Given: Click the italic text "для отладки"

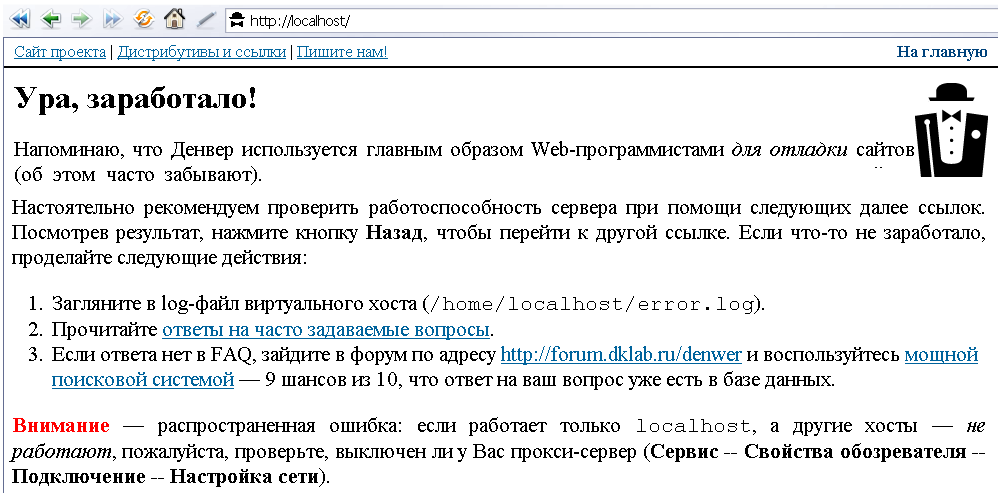Looking at the screenshot, I should (x=790, y=150).
